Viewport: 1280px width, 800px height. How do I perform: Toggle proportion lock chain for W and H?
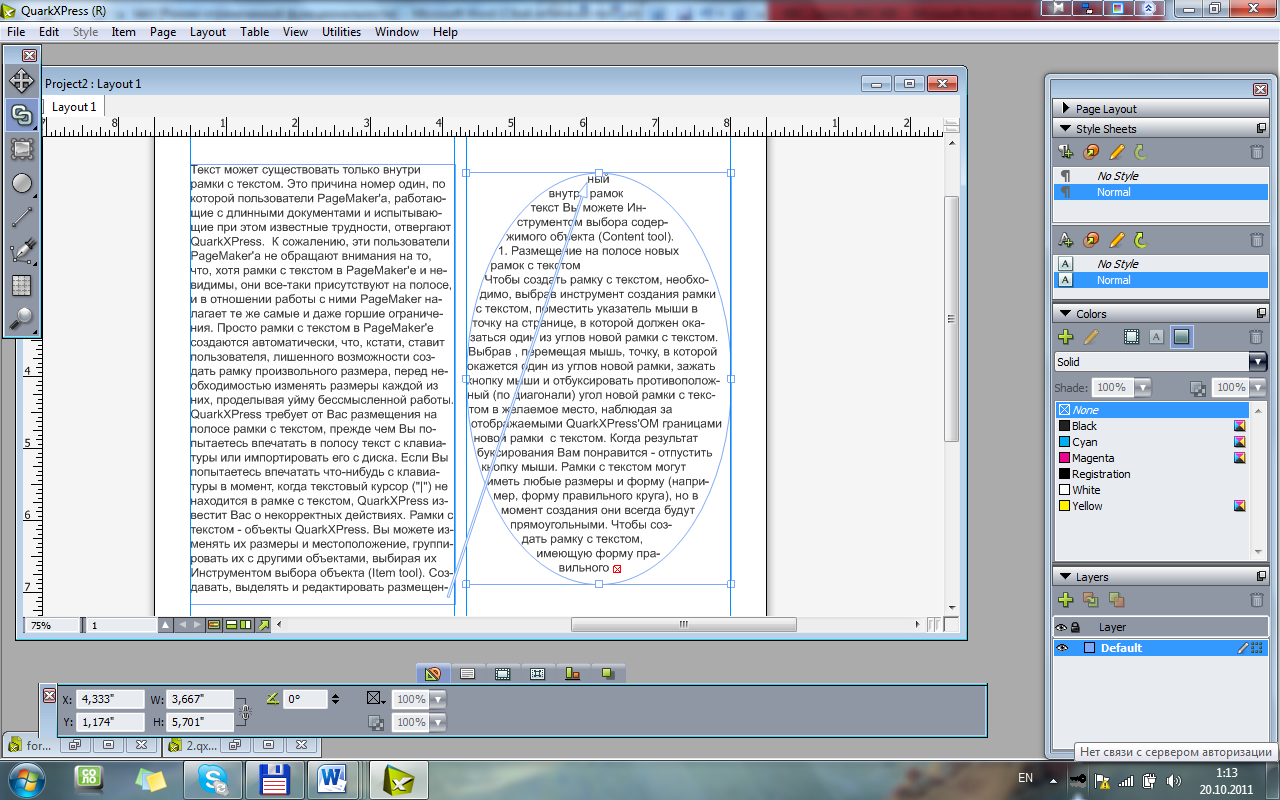click(x=245, y=712)
